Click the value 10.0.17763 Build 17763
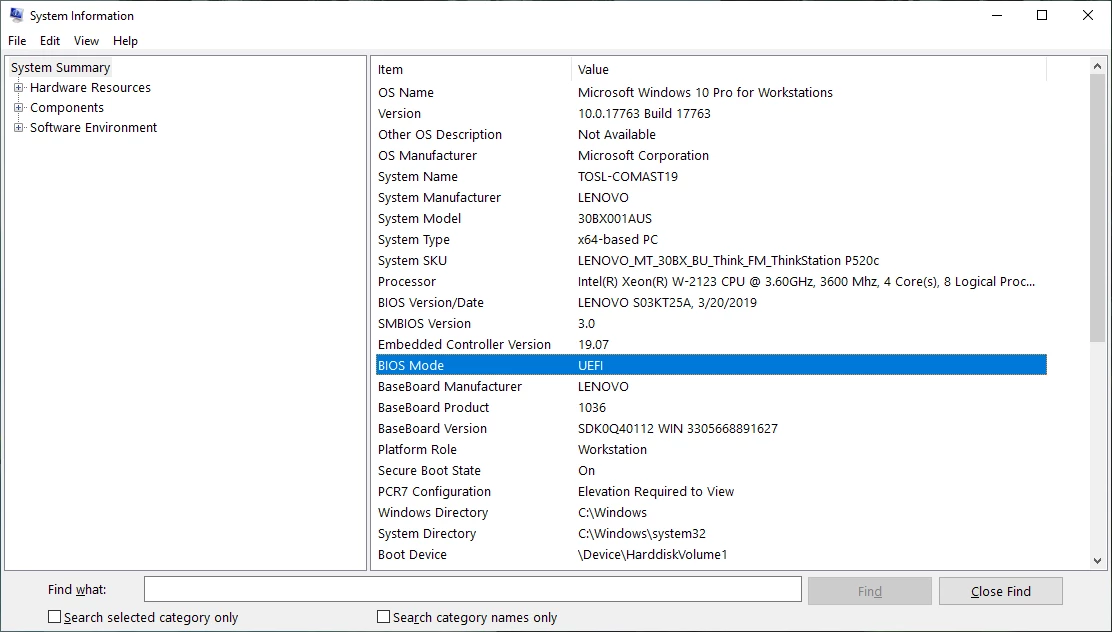Viewport: 1112px width, 632px height. (644, 113)
